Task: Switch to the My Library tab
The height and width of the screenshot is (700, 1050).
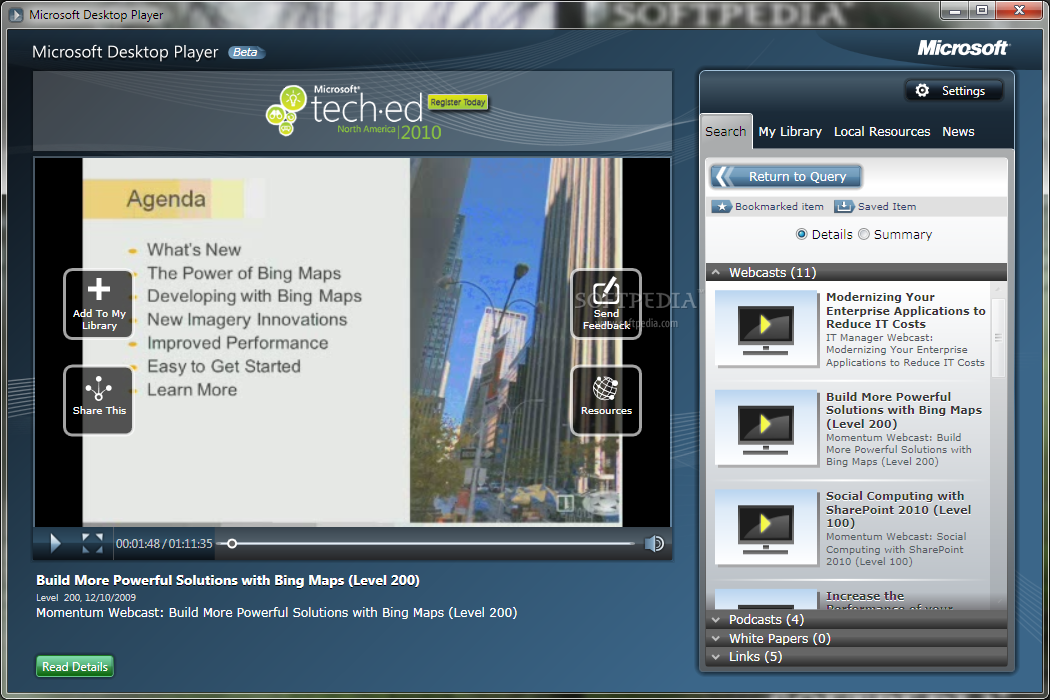Action: pyautogui.click(x=790, y=131)
